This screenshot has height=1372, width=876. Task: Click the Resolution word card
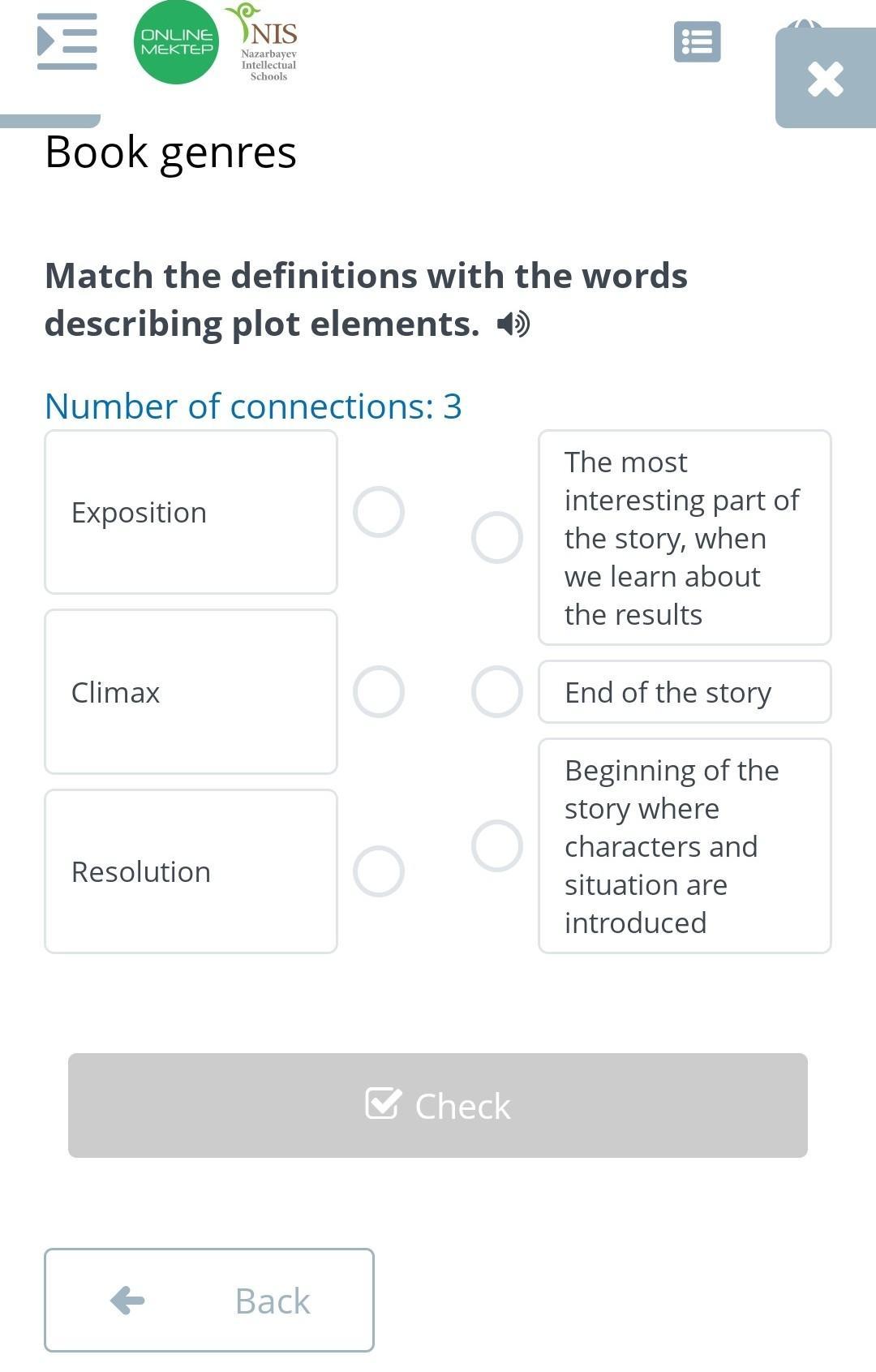[x=191, y=871]
